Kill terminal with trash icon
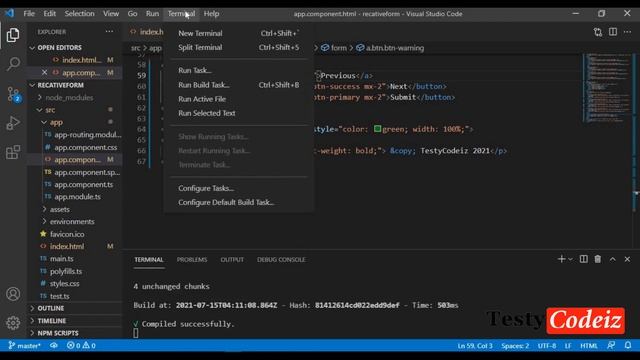 pyautogui.click(x=598, y=259)
